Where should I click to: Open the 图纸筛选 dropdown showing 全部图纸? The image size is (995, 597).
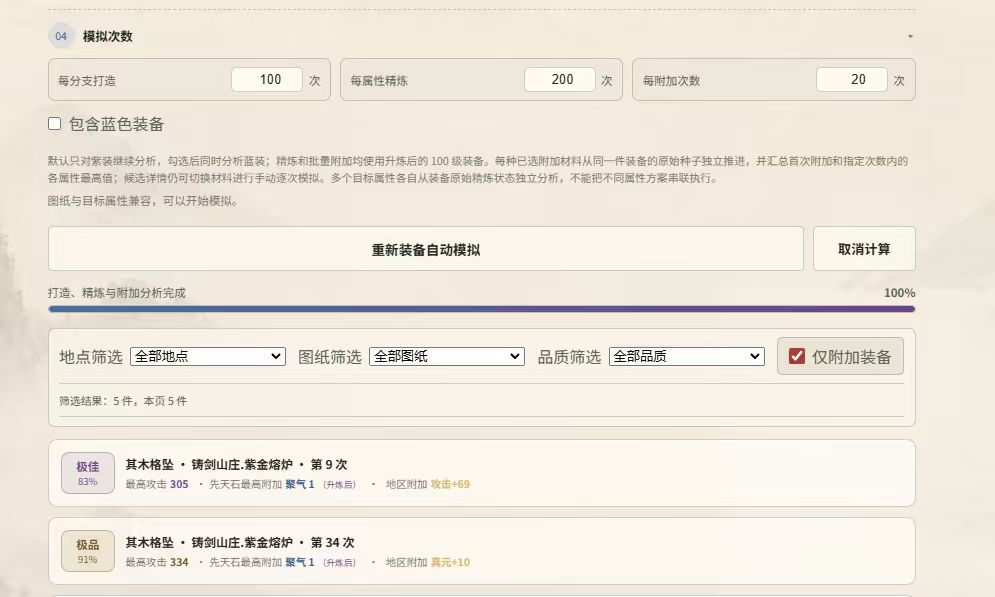[x=447, y=356]
